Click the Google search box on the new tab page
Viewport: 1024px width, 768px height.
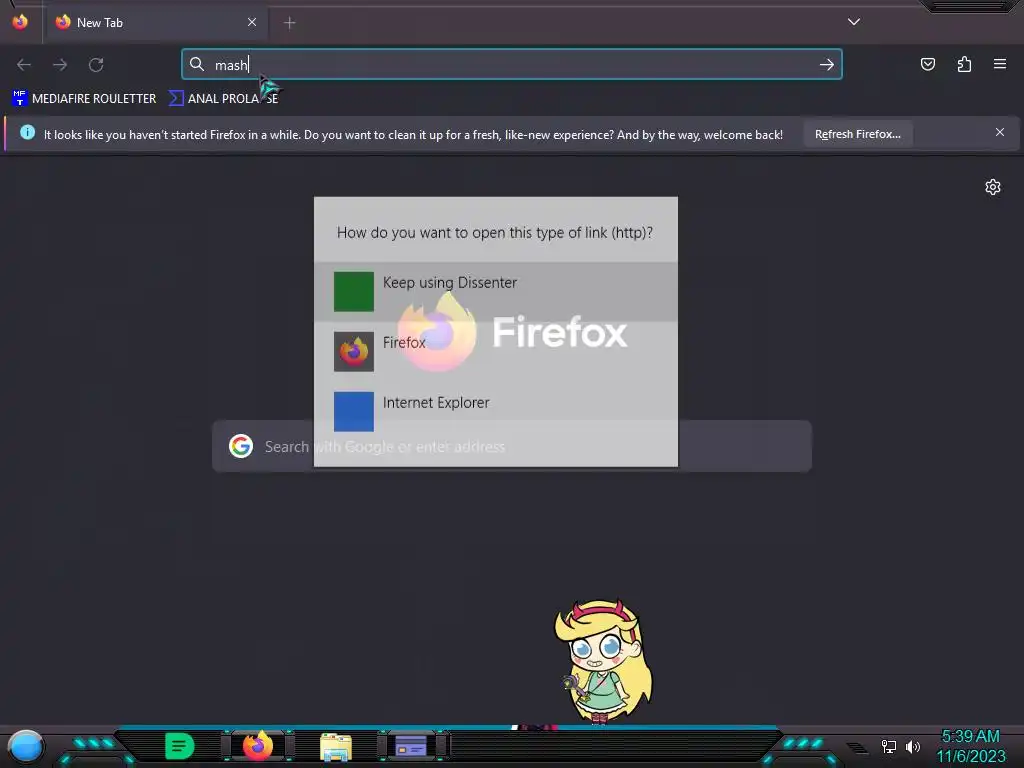(x=512, y=446)
